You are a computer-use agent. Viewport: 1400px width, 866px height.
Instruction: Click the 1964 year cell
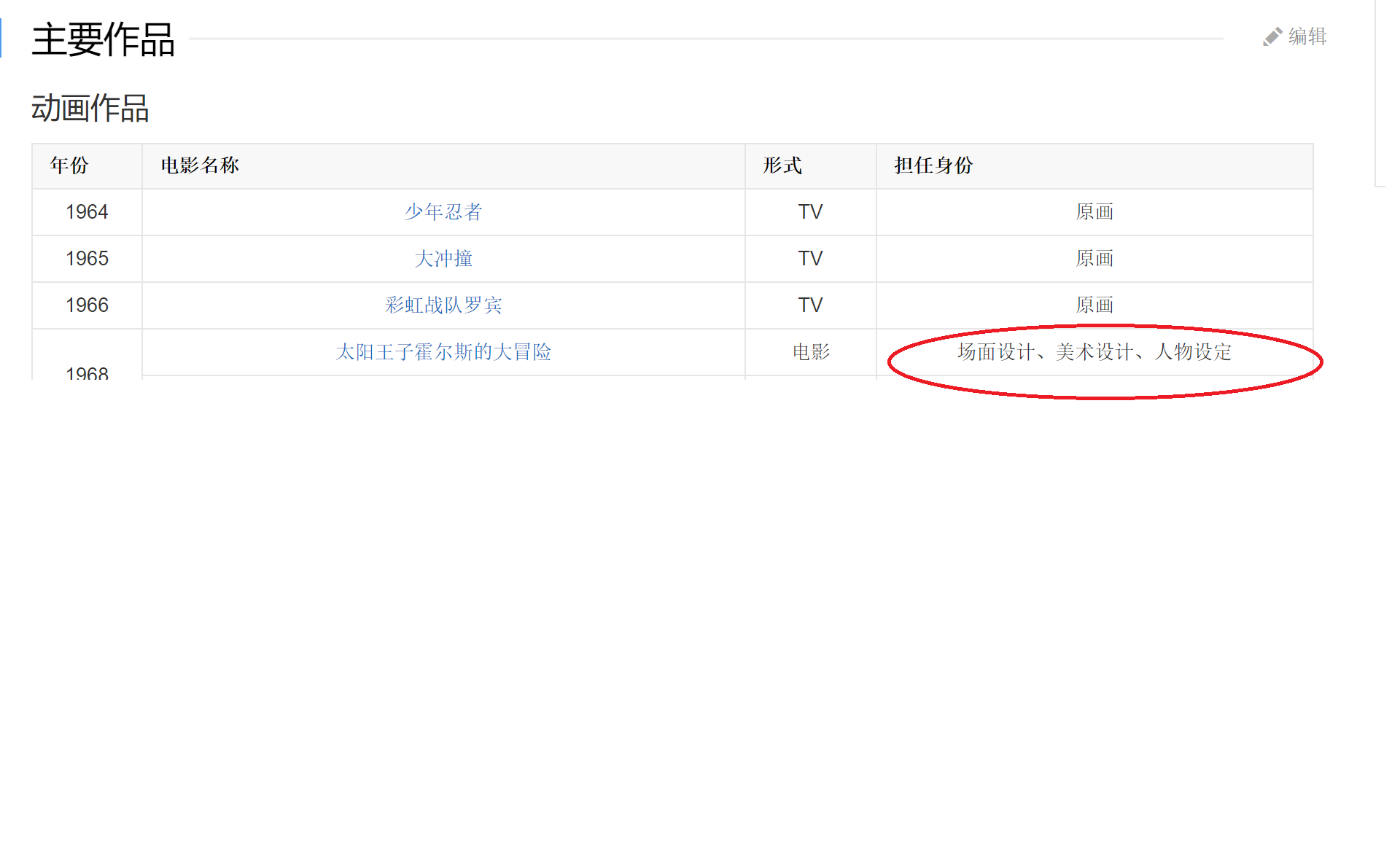tap(87, 212)
